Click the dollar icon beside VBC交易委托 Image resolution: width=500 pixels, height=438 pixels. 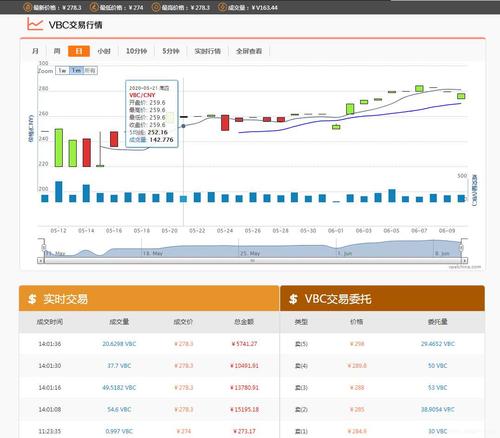(293, 299)
